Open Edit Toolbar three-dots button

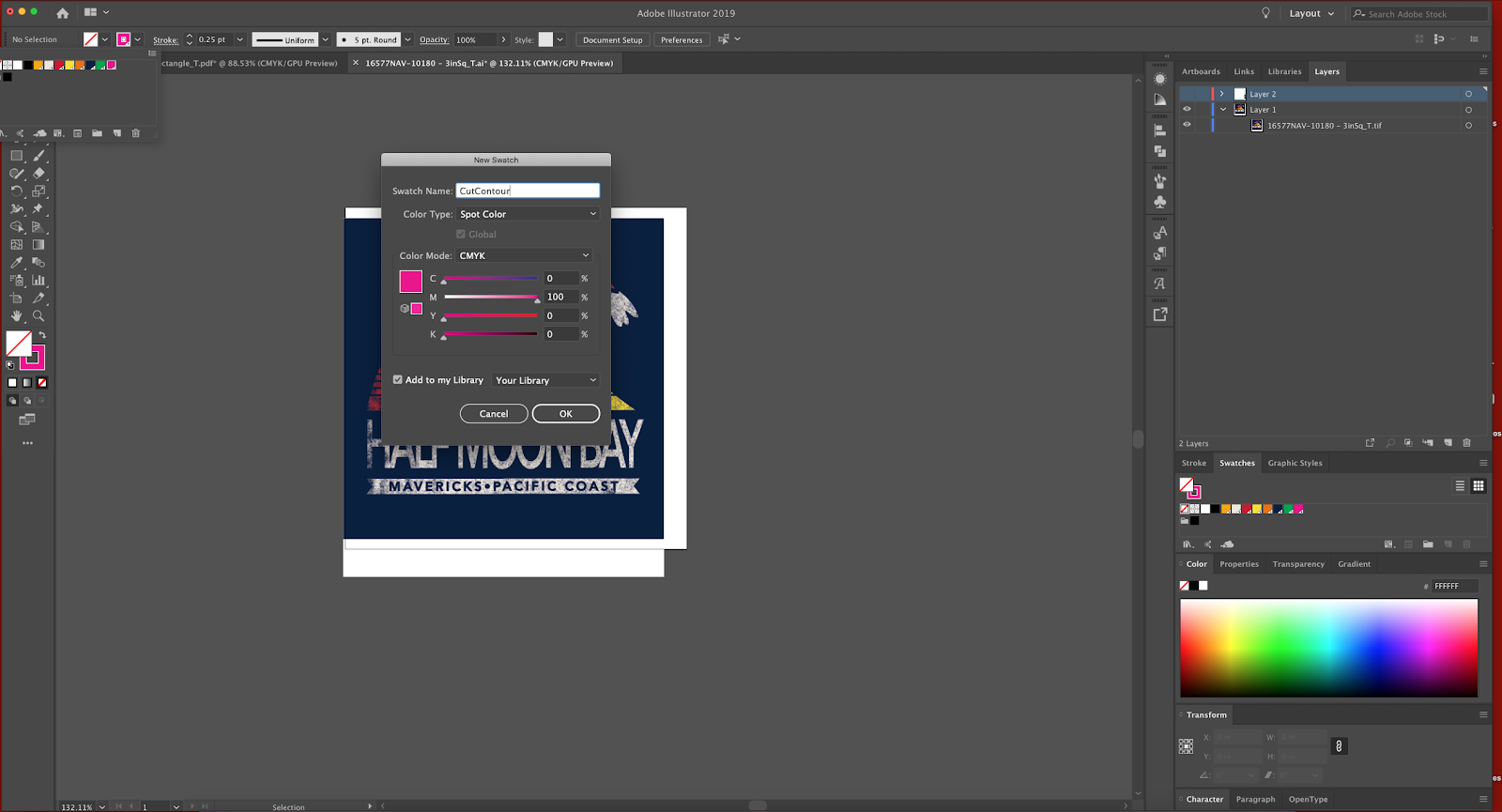click(x=27, y=443)
